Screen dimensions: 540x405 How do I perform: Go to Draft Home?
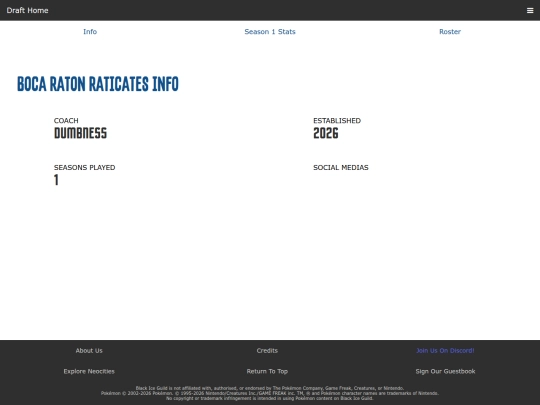coord(28,10)
